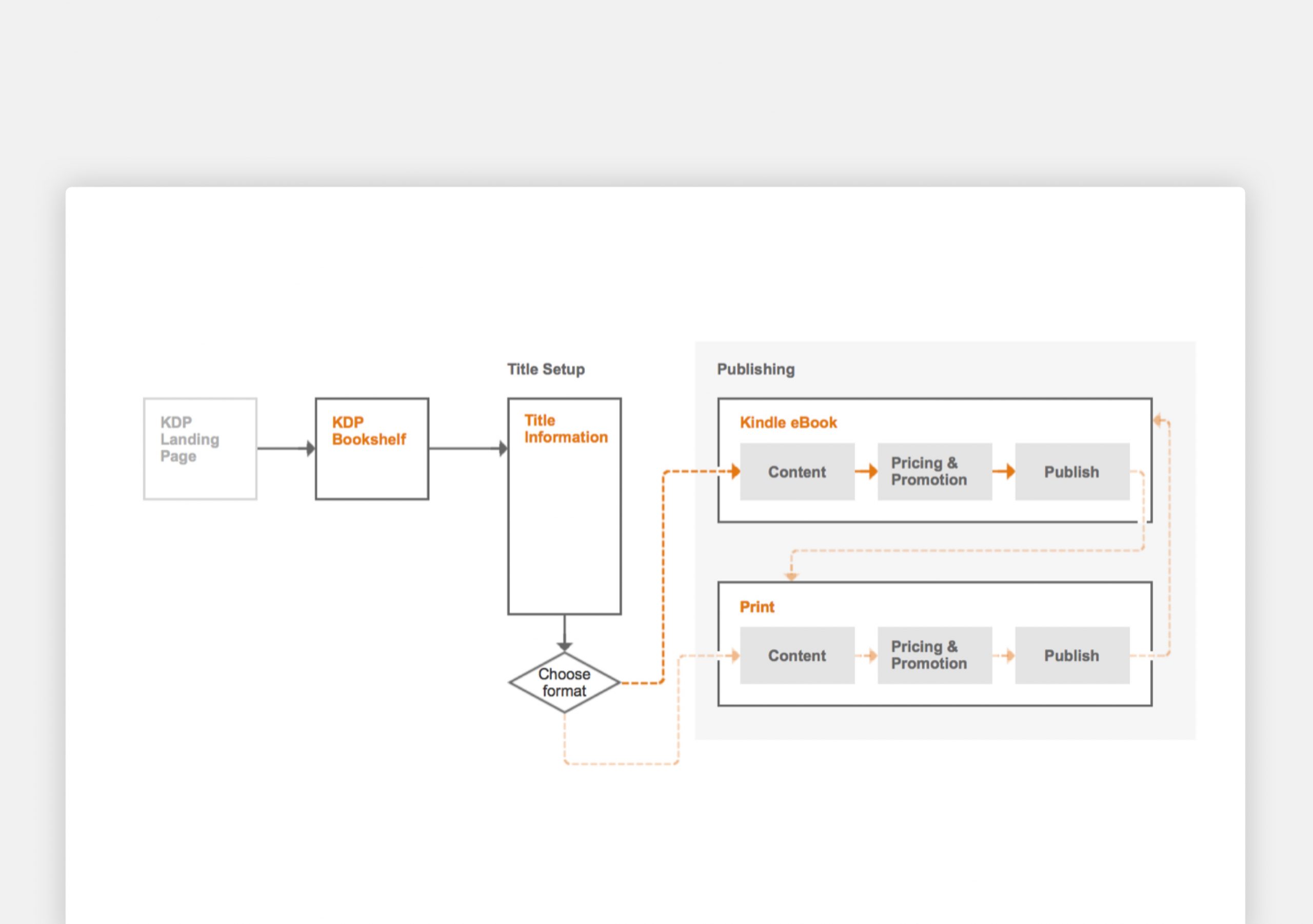Click the Print heading
The width and height of the screenshot is (1313, 924).
(757, 607)
